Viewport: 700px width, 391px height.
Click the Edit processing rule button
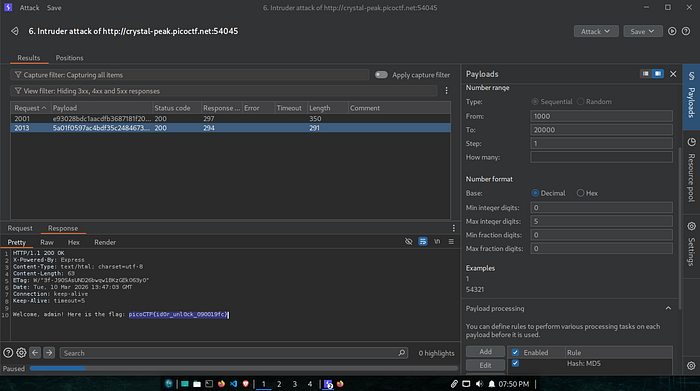(x=485, y=365)
